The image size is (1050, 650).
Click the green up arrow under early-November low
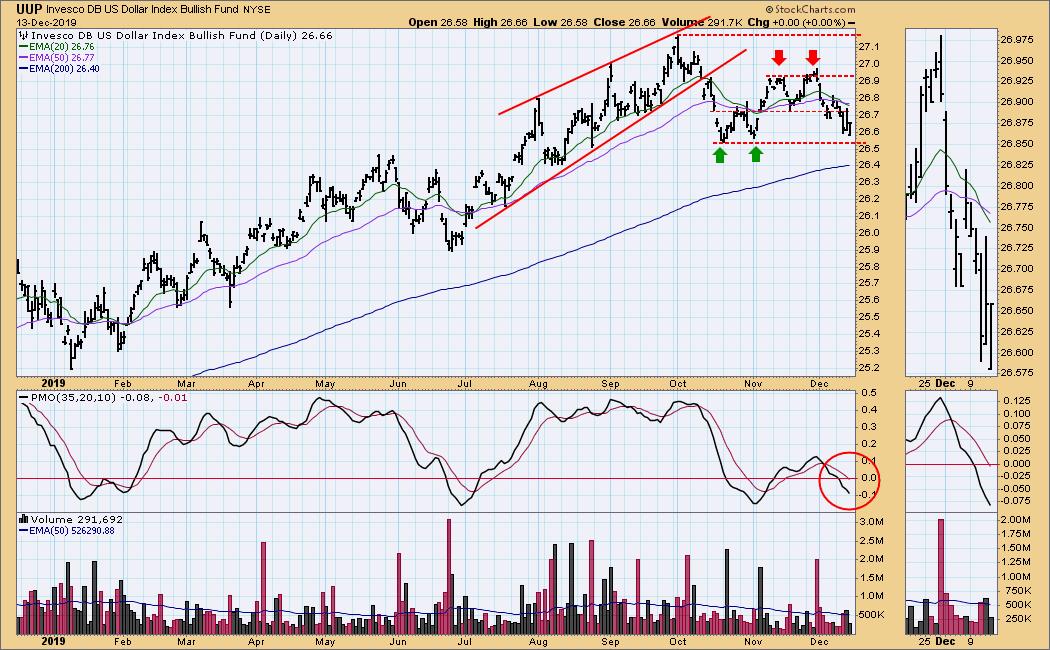click(756, 154)
